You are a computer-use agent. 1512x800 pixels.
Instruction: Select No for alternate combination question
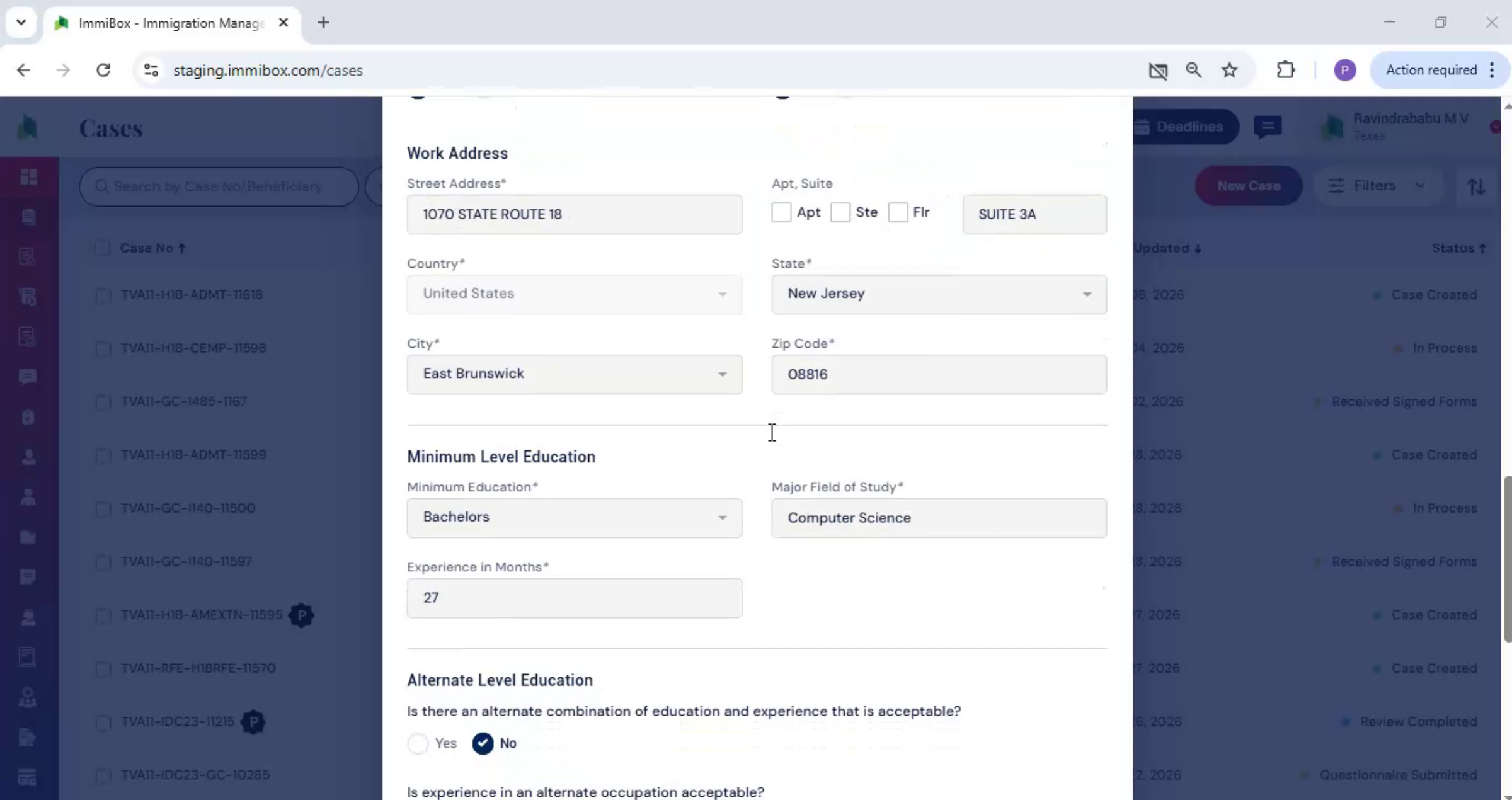[483, 743]
